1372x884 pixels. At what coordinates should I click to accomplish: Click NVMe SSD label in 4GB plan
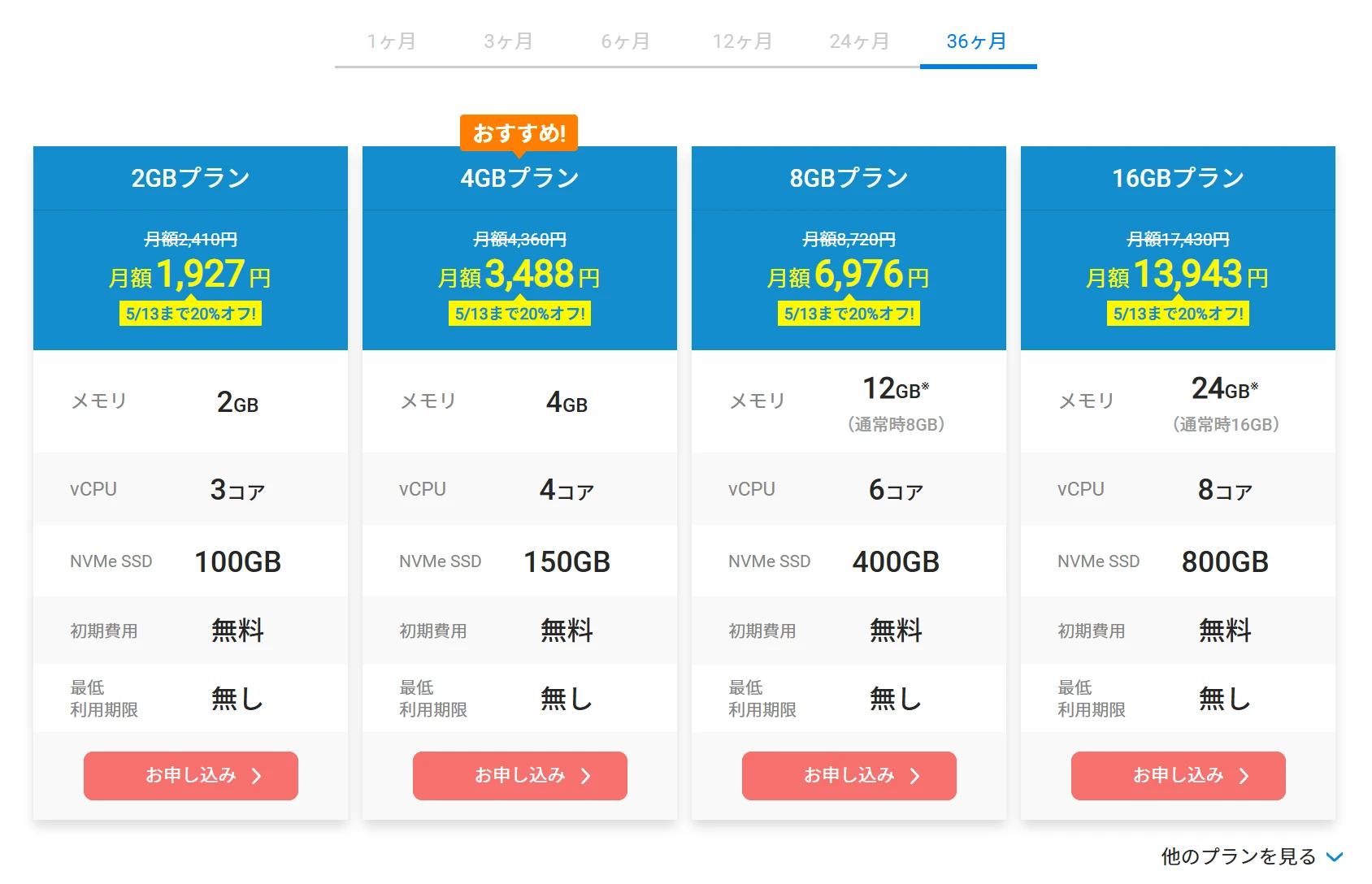(441, 561)
